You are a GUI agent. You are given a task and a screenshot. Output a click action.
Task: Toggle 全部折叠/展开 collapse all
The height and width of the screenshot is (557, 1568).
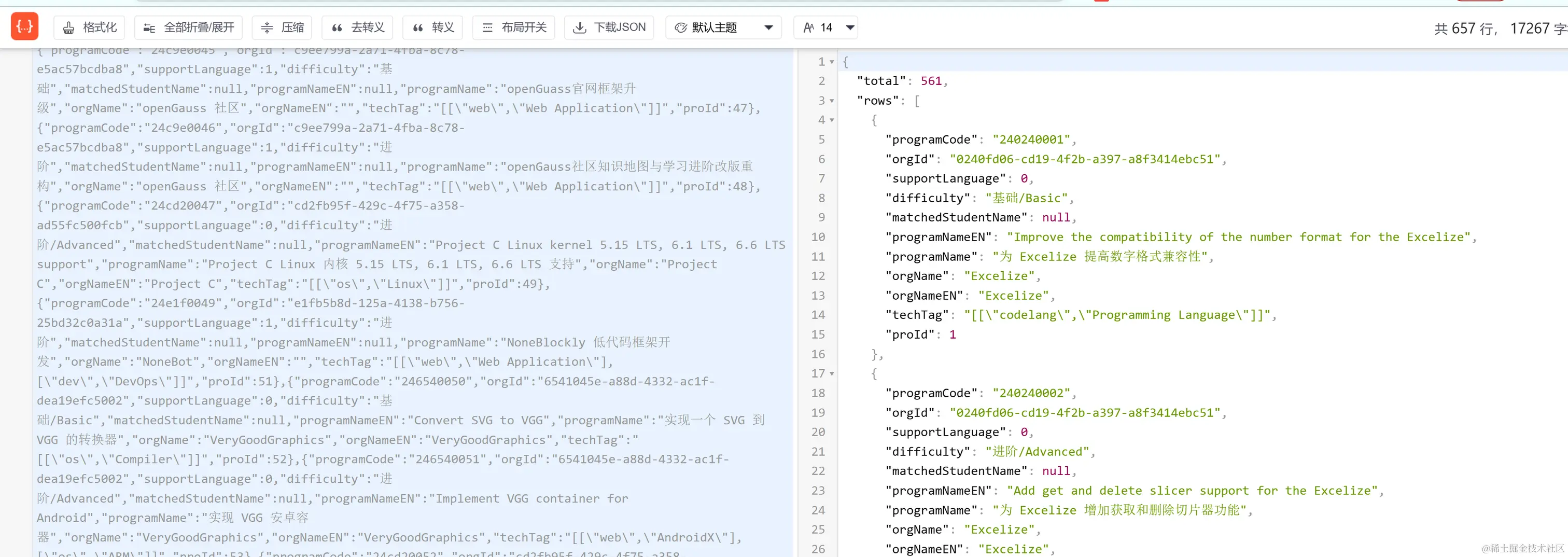[188, 27]
